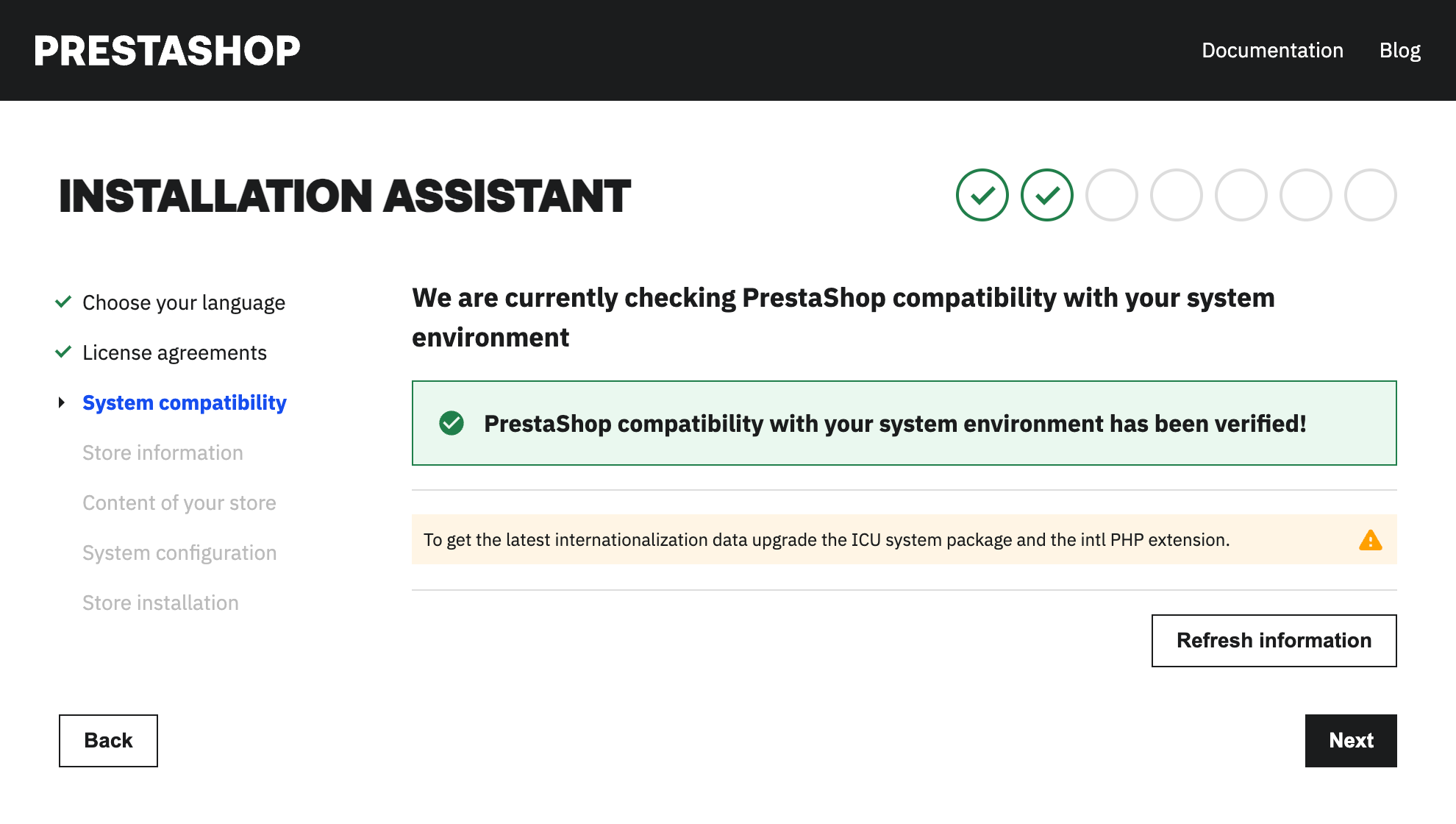Click the first completed step circle
The image size is (1456, 824).
[982, 195]
